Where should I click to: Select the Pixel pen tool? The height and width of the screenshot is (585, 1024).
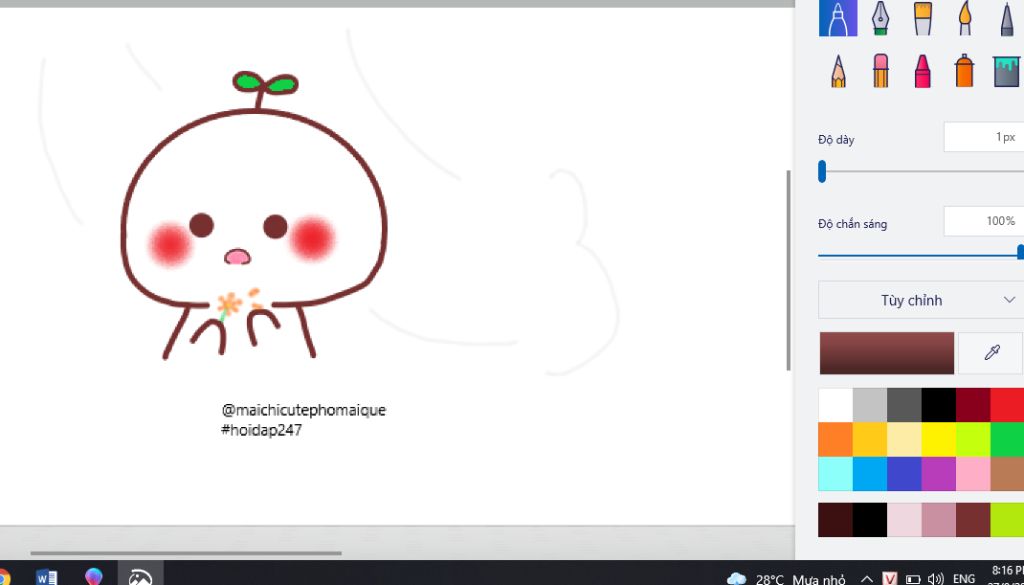click(1006, 18)
